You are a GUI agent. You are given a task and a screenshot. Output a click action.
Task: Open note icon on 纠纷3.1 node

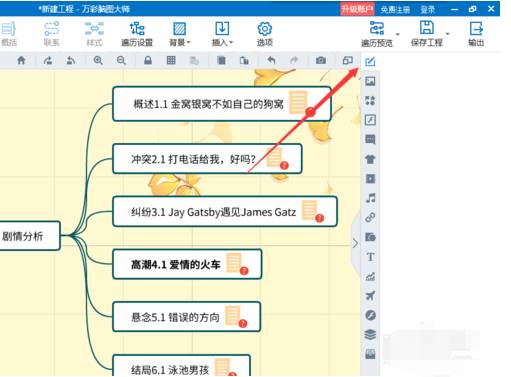[309, 210]
